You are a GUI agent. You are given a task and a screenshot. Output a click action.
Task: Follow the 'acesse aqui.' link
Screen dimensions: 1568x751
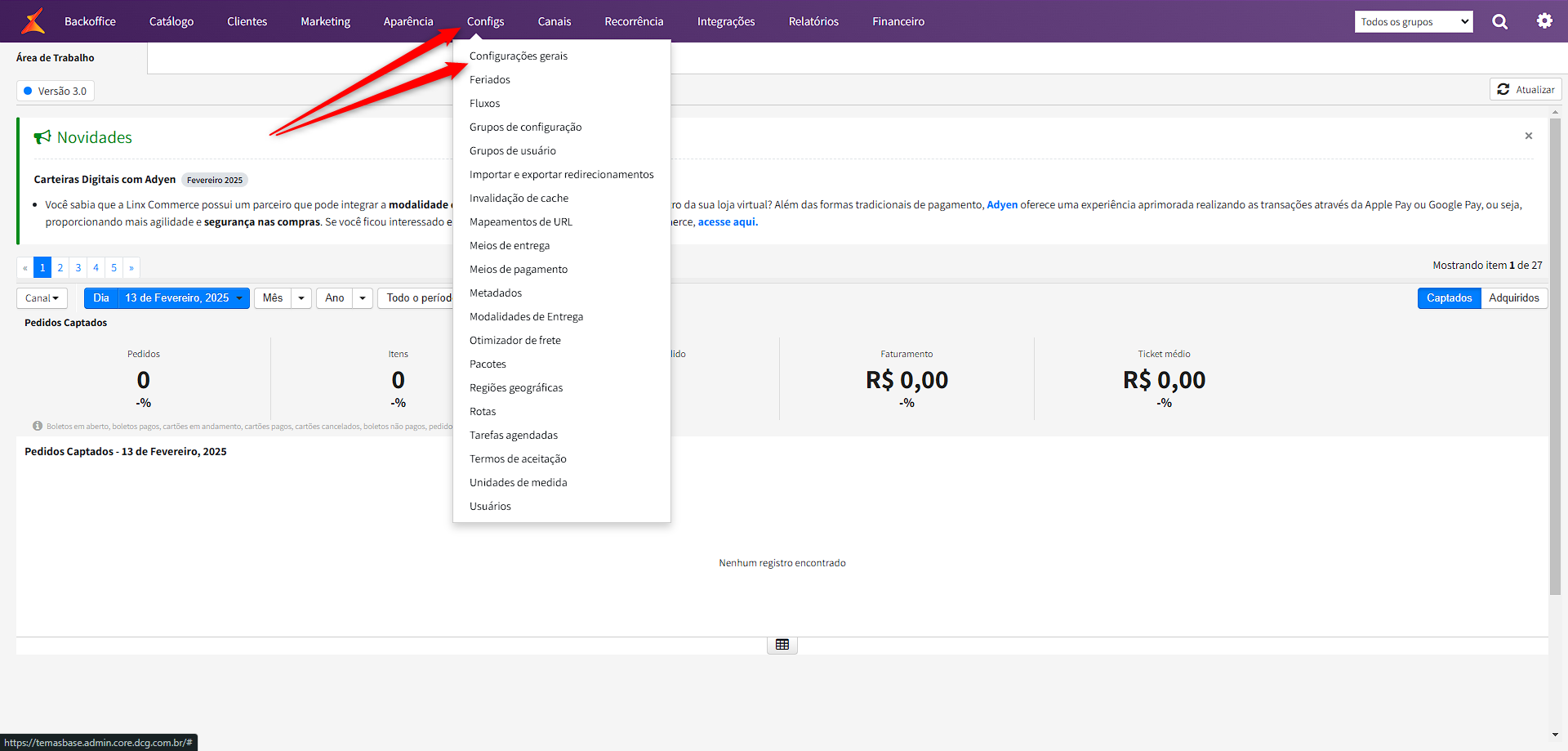[x=728, y=222]
